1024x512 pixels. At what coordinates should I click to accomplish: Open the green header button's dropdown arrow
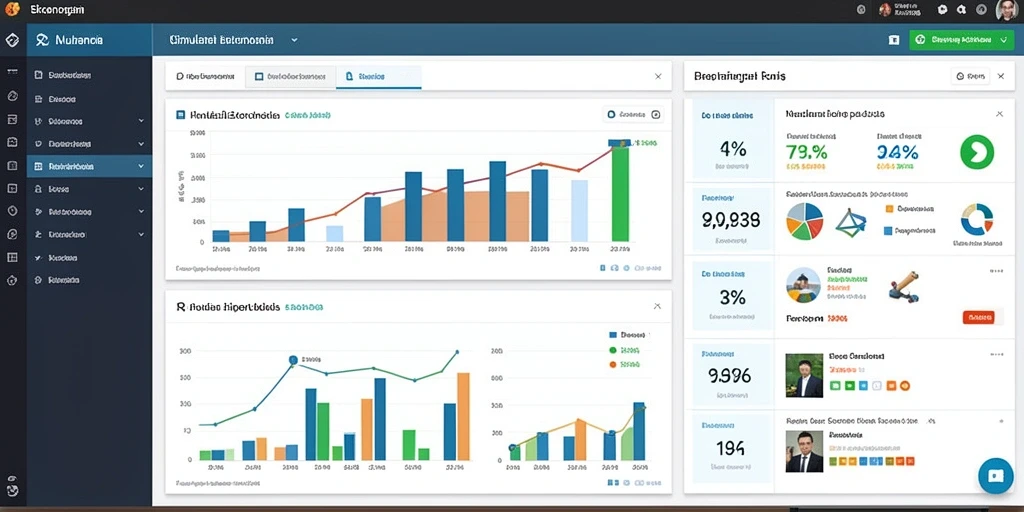[1003, 40]
